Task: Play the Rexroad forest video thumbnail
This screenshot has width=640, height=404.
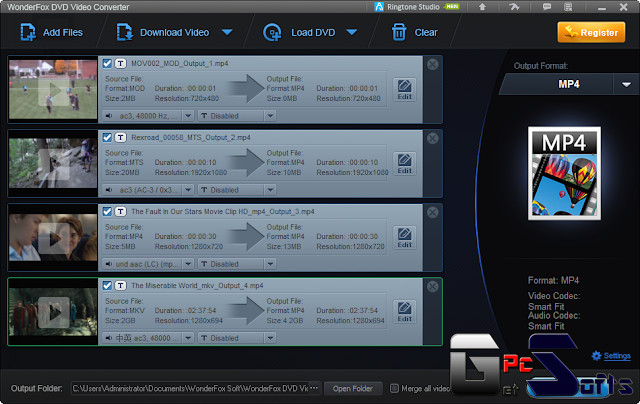Action: click(x=53, y=164)
